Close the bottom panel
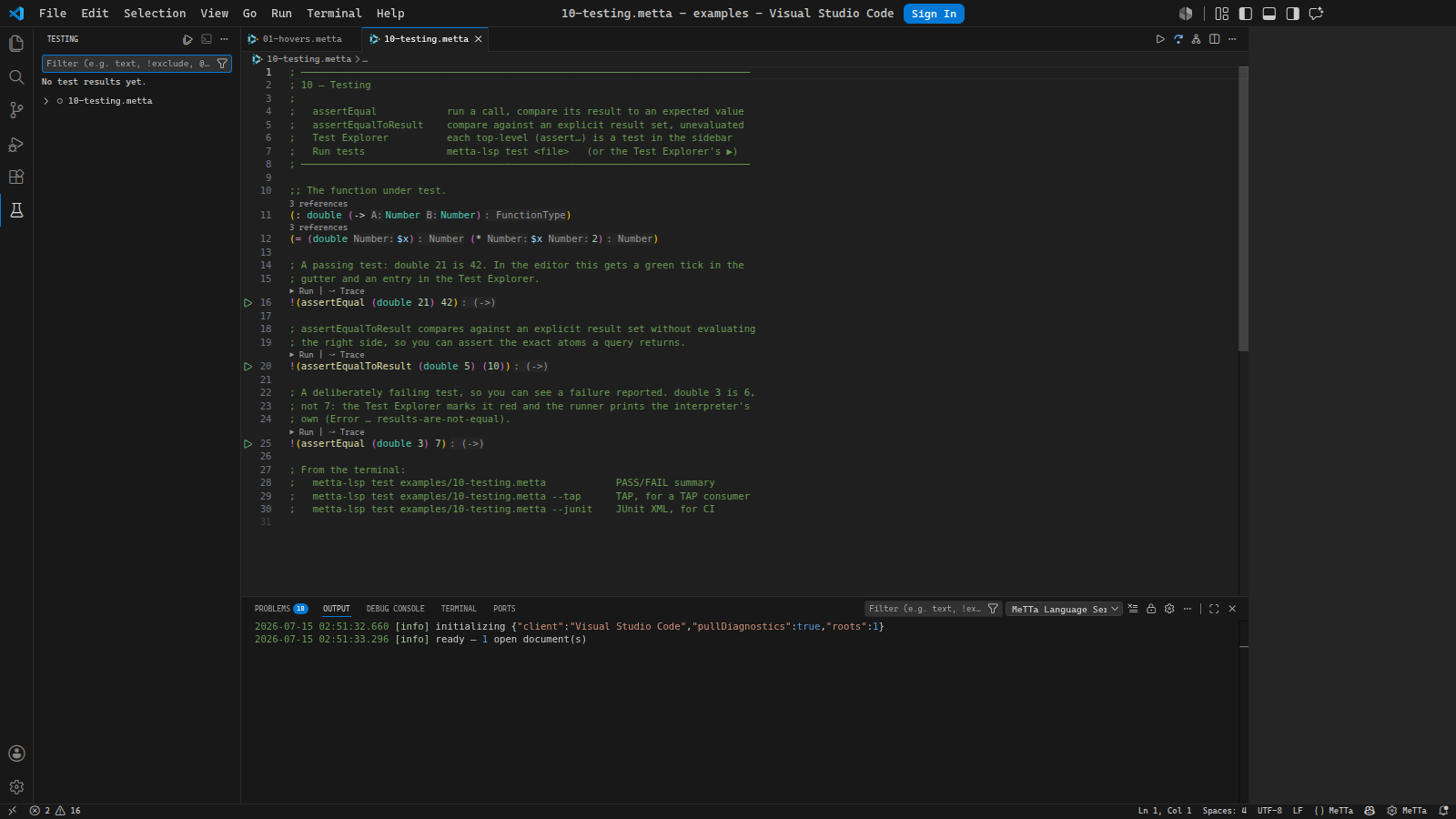1456x819 pixels. tap(1232, 609)
